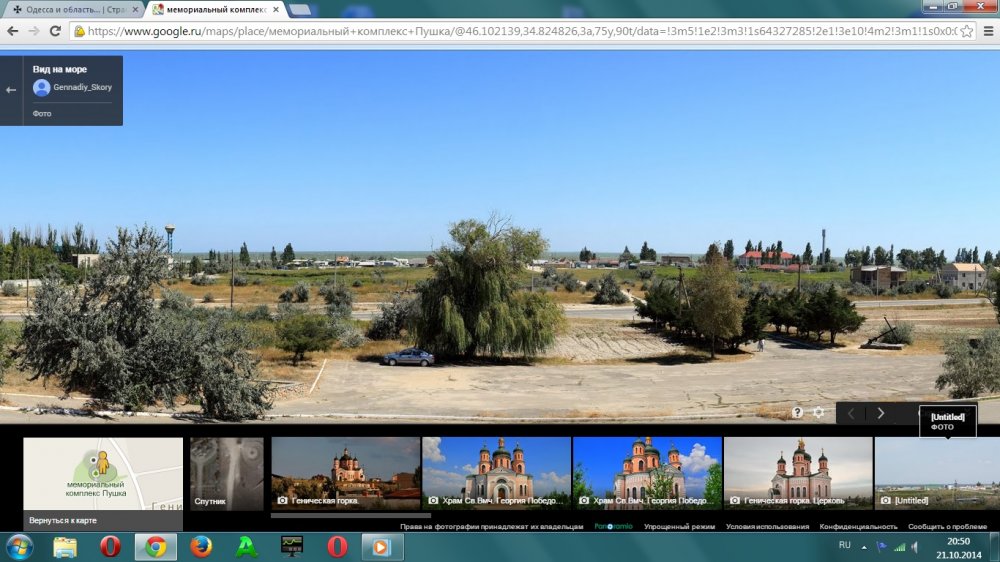Click the Gennadiy_Skory avatar icon
Image resolution: width=1000 pixels, height=562 pixels.
pyautogui.click(x=41, y=87)
